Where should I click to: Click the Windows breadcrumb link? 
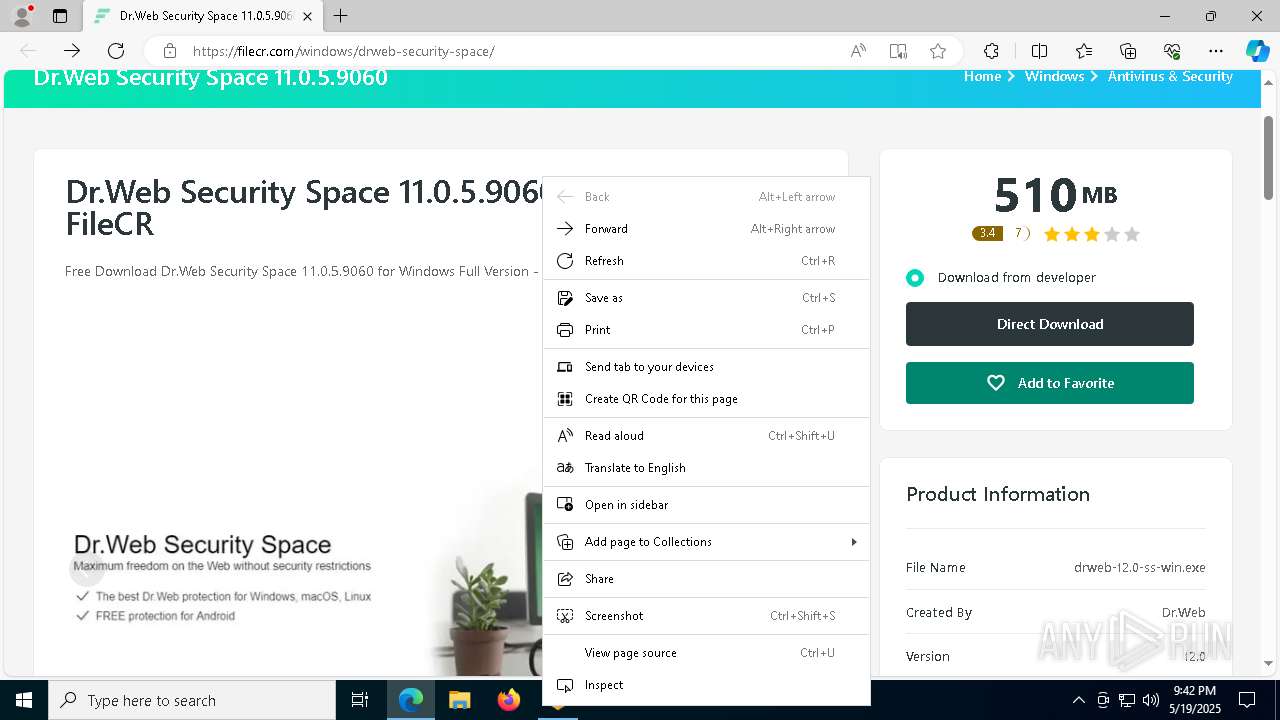(x=1054, y=76)
